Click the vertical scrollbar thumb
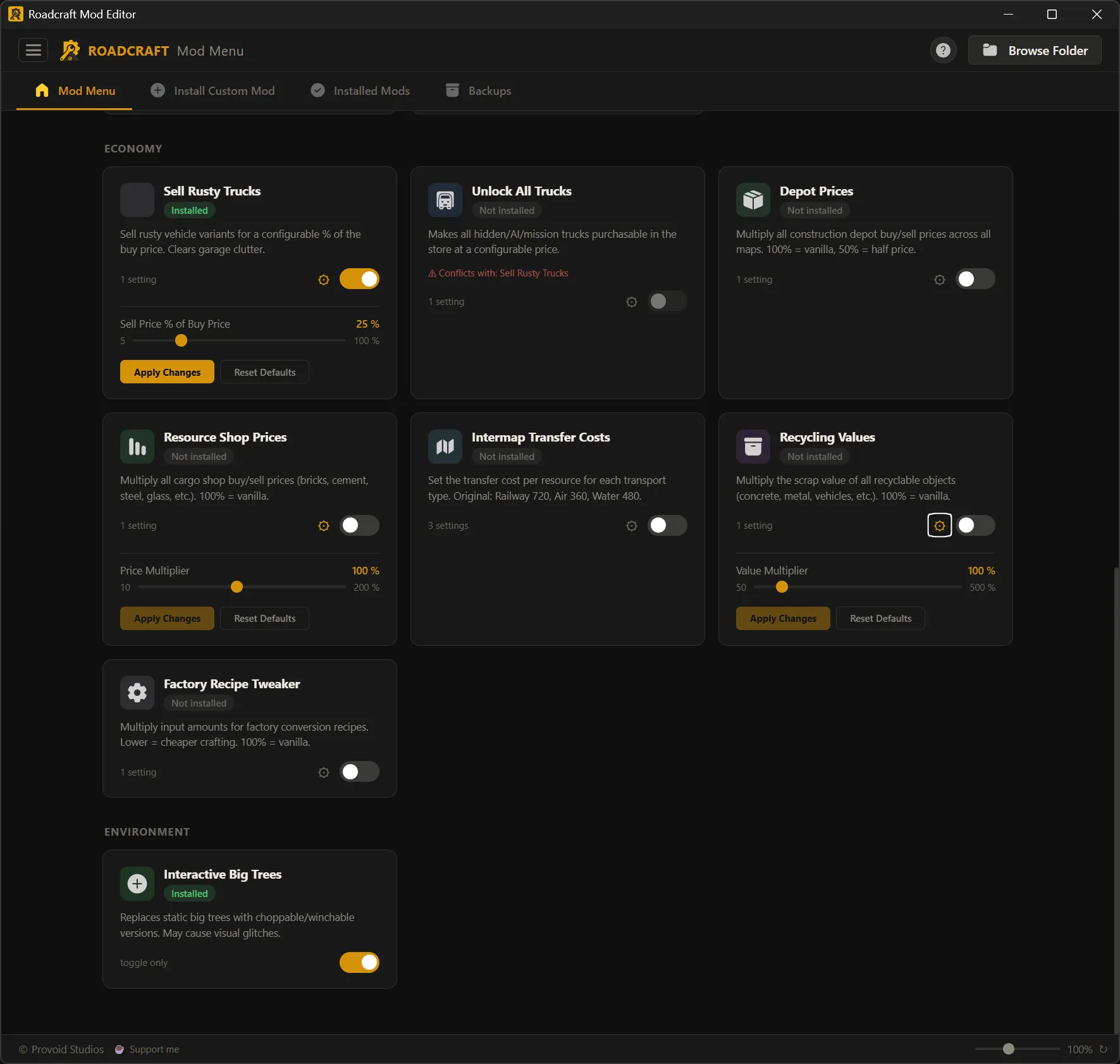This screenshot has height=1064, width=1120. pyautogui.click(x=1116, y=800)
